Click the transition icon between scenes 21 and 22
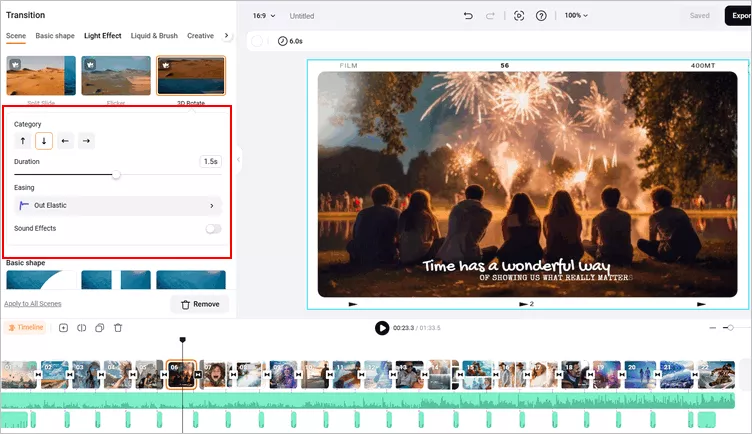The image size is (752, 434). (x=694, y=375)
